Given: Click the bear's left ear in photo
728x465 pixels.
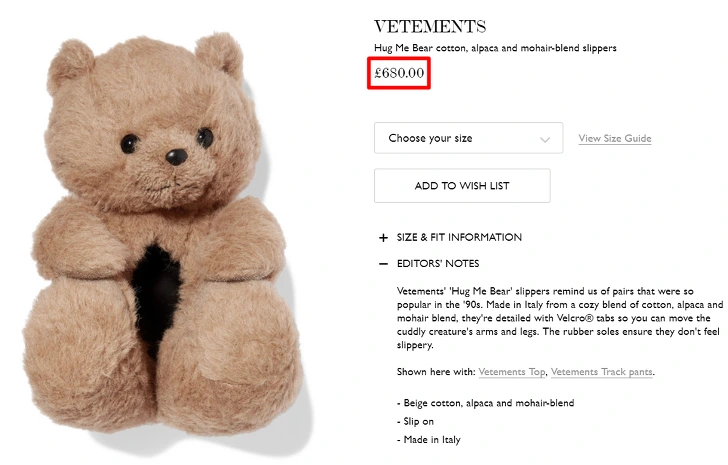Looking at the screenshot, I should pos(70,63).
